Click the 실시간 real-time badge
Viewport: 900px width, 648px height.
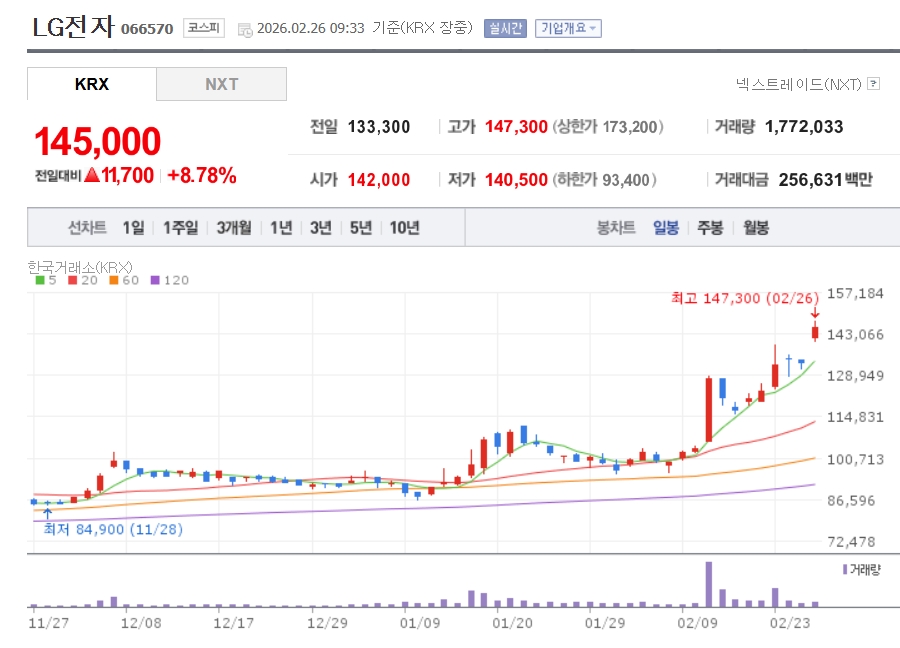coord(505,28)
